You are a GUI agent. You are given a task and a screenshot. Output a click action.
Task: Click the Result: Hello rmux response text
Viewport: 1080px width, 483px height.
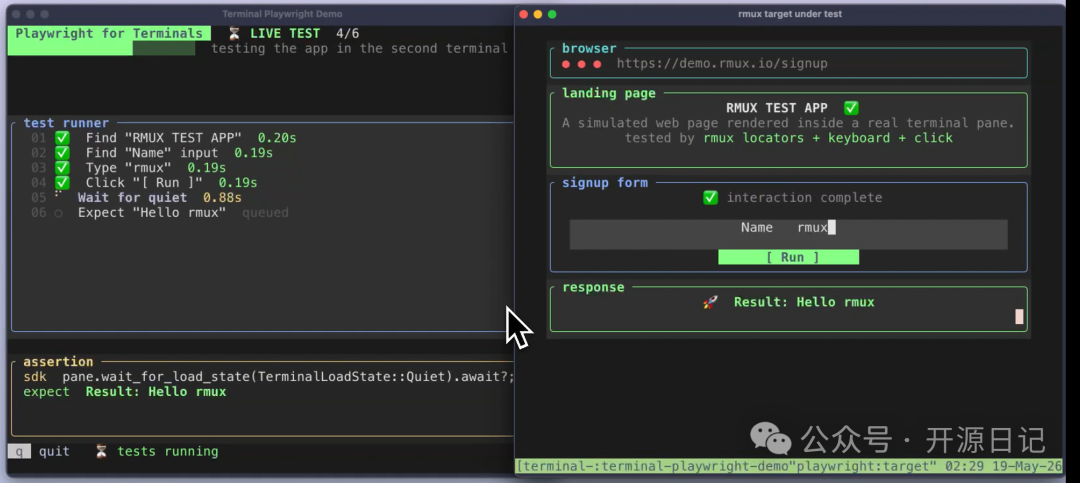tap(804, 302)
